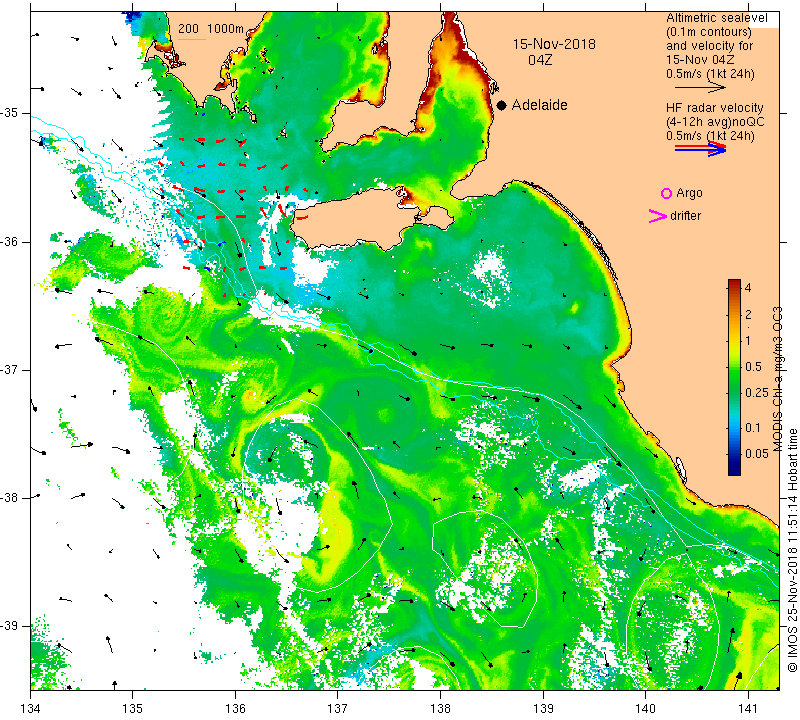Image resolution: width=800 pixels, height=720 pixels.
Task: Click the Argo legend label
Action: [x=689, y=193]
